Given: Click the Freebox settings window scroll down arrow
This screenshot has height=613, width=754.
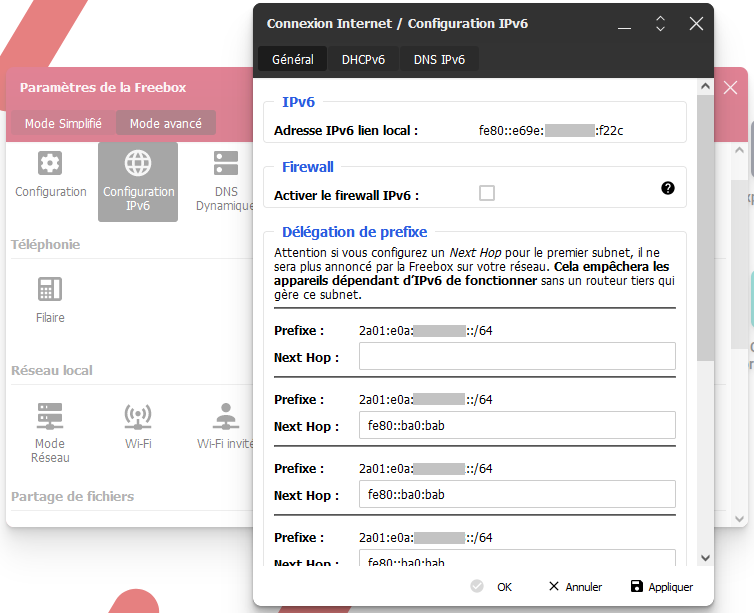Looking at the screenshot, I should click(x=740, y=519).
